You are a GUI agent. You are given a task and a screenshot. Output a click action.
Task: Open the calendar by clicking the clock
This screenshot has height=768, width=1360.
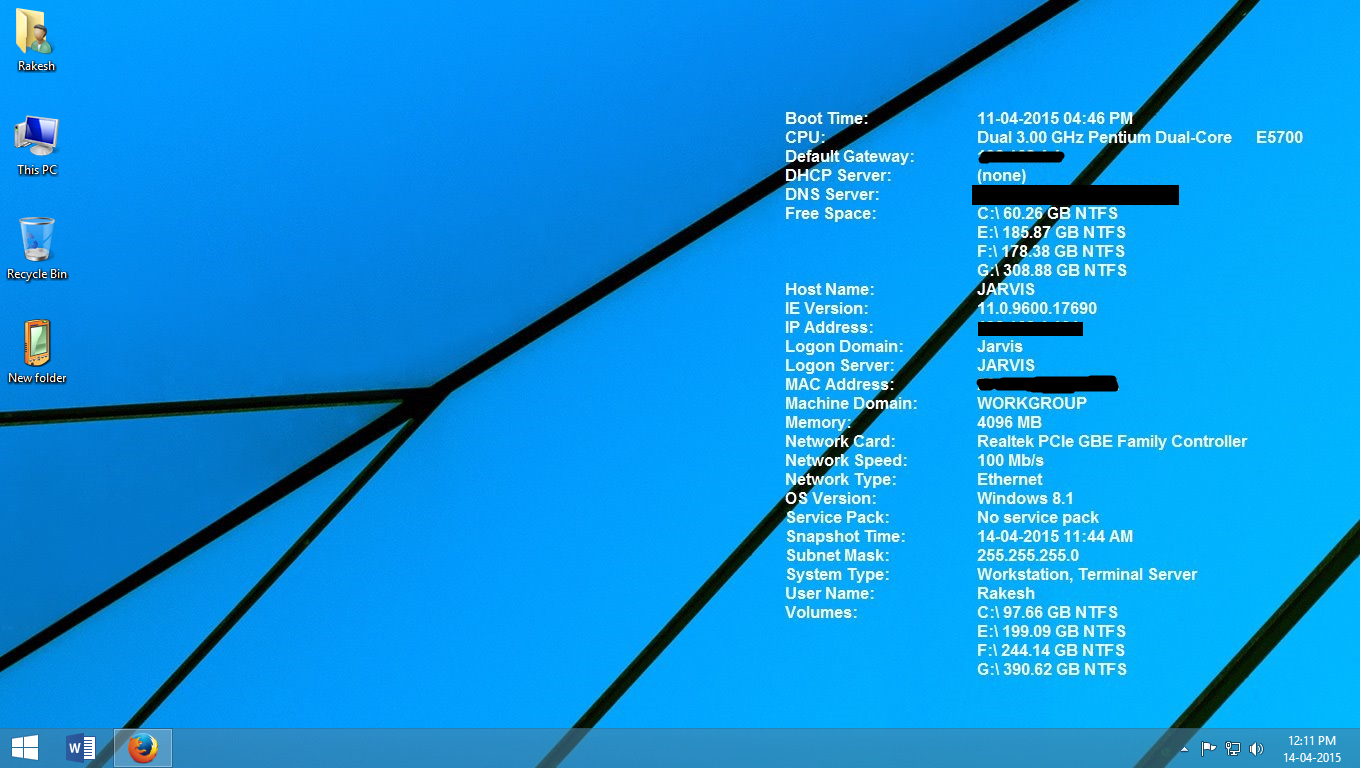1311,741
